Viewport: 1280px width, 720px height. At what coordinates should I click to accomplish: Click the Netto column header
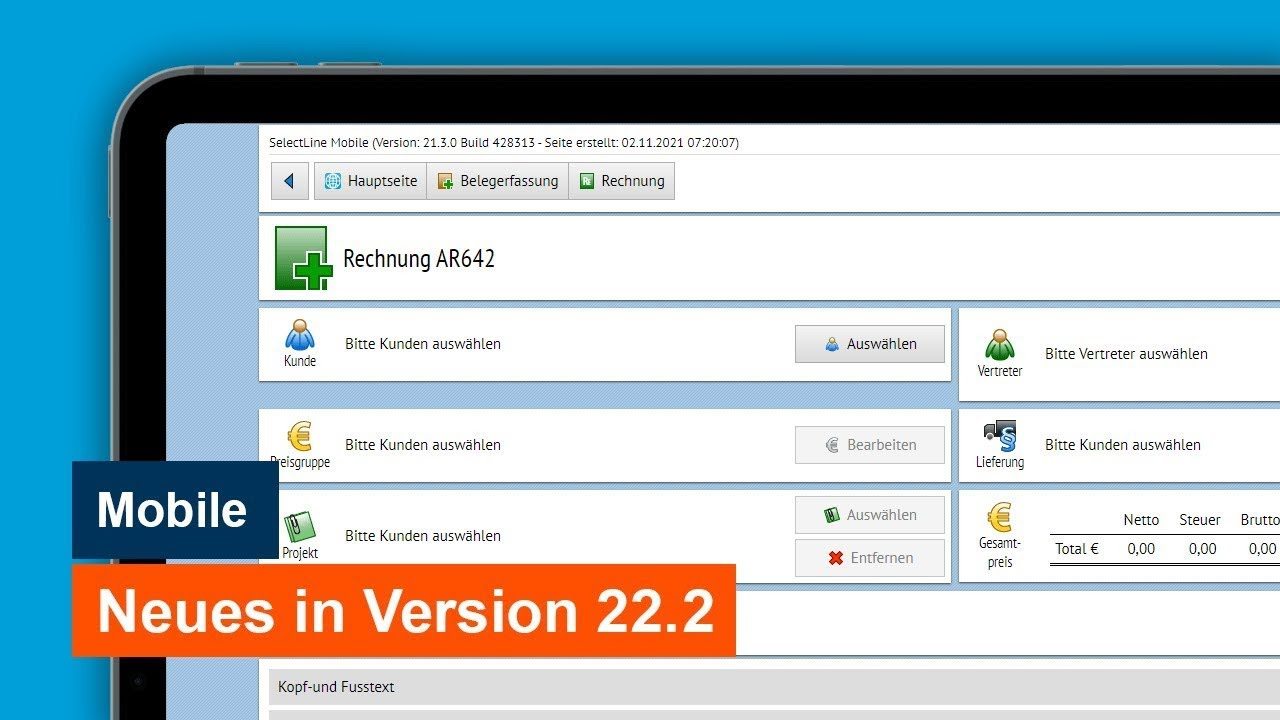1141,520
